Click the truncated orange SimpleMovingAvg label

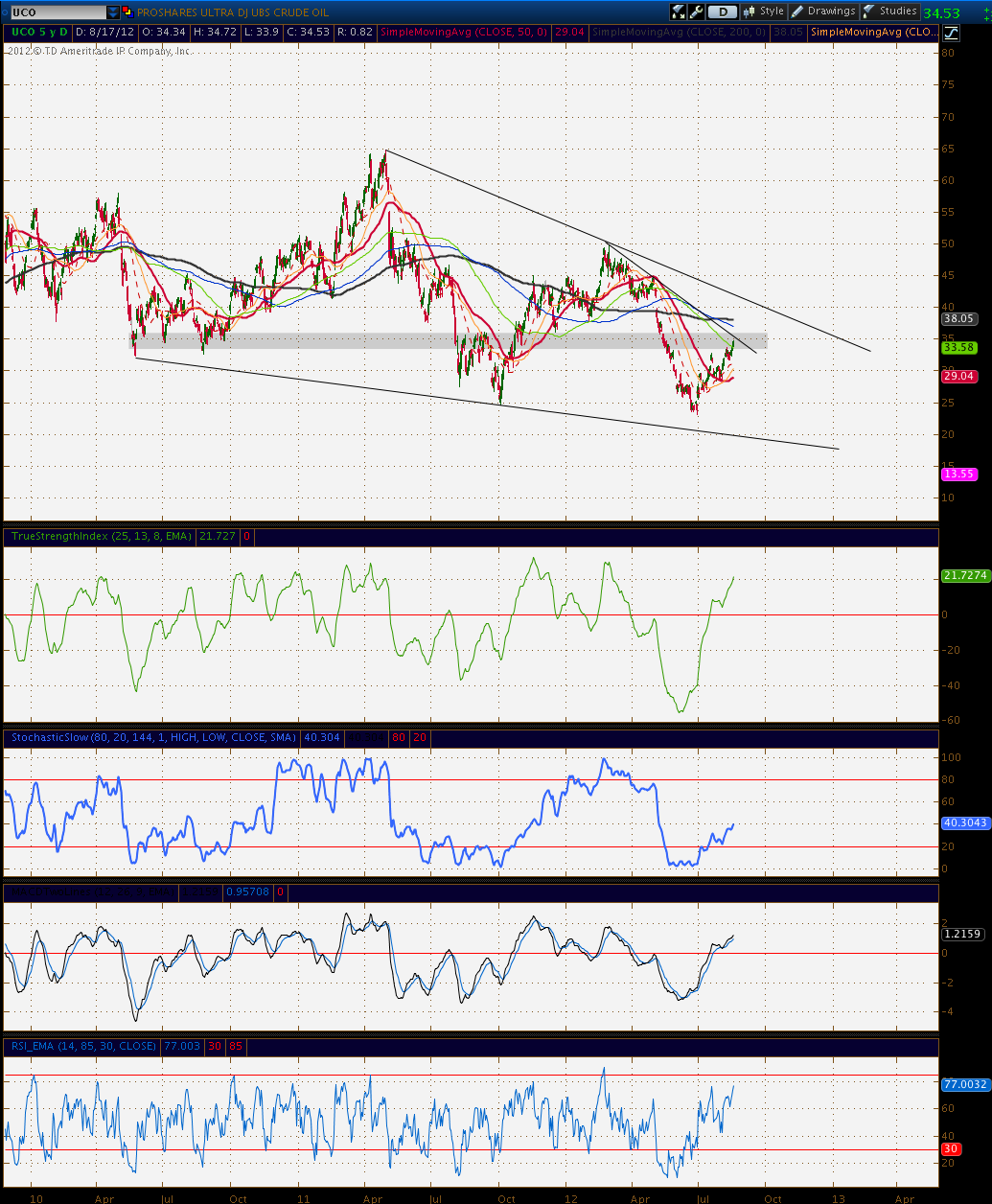873,33
